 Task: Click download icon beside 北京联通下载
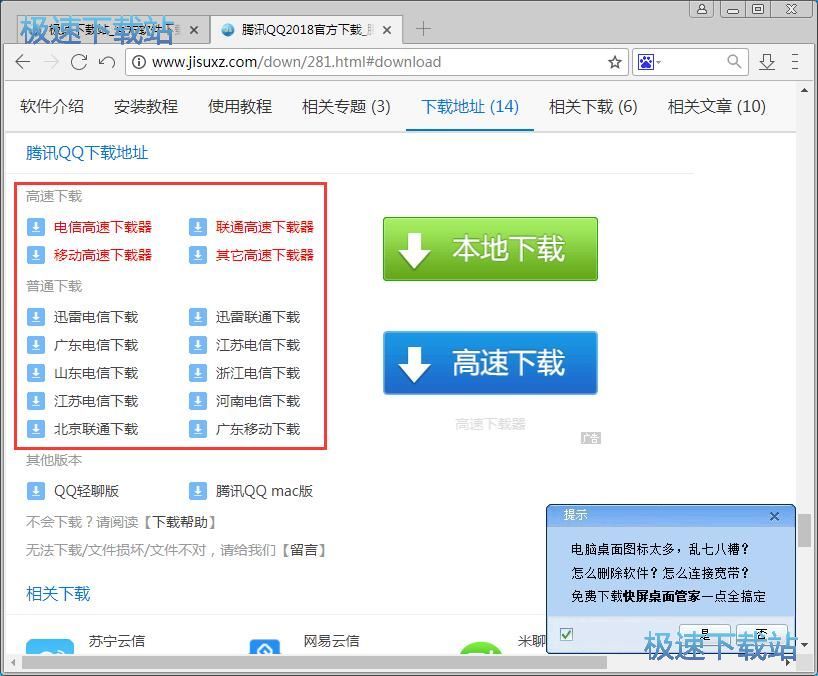click(x=35, y=429)
